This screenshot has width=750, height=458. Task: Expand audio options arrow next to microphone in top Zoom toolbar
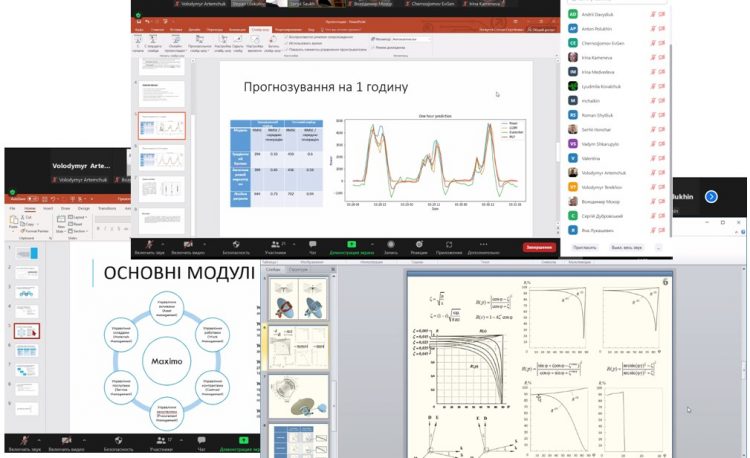point(163,244)
